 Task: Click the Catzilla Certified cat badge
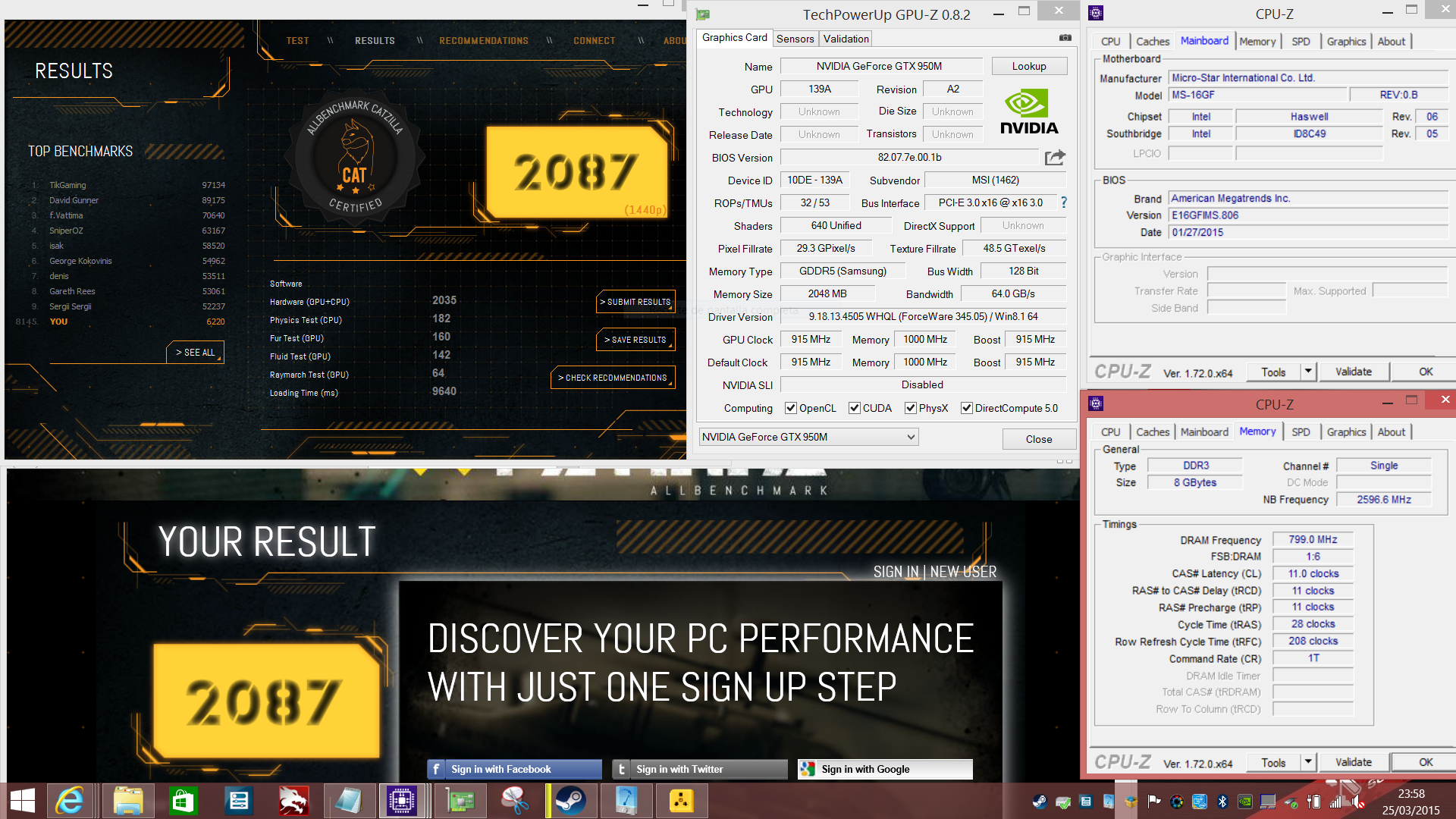tap(355, 158)
